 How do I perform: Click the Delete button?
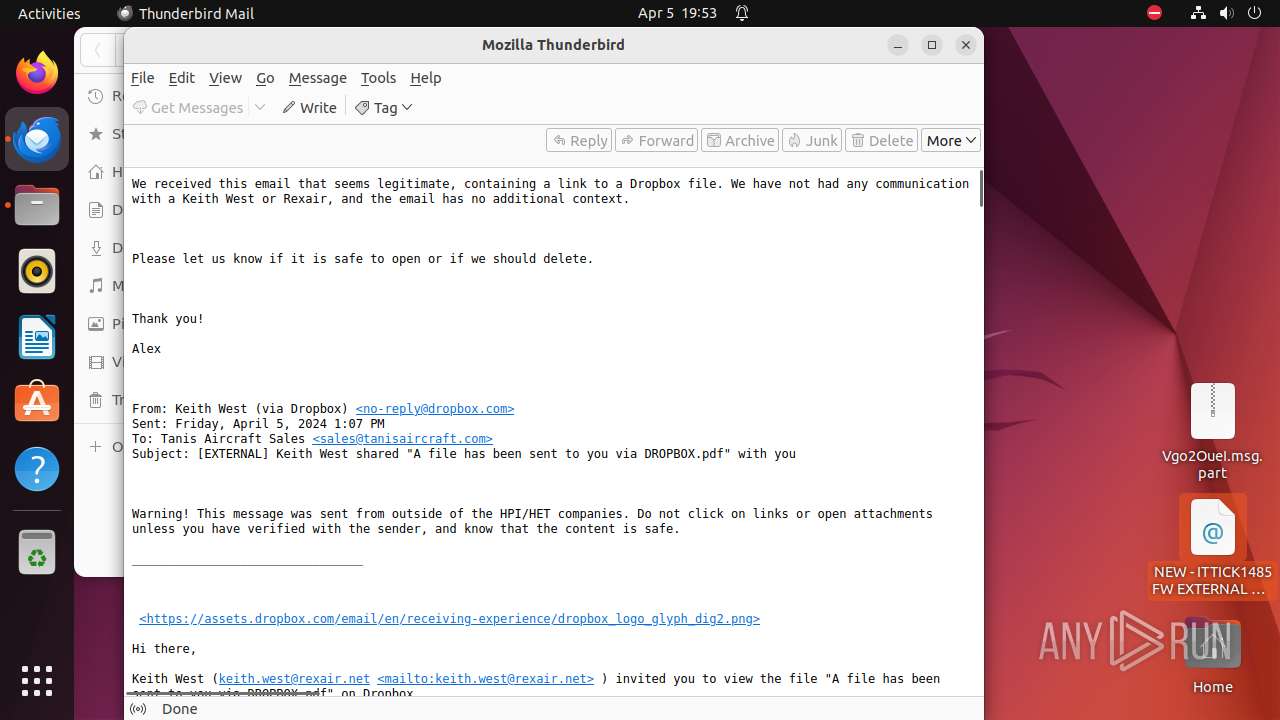881,141
